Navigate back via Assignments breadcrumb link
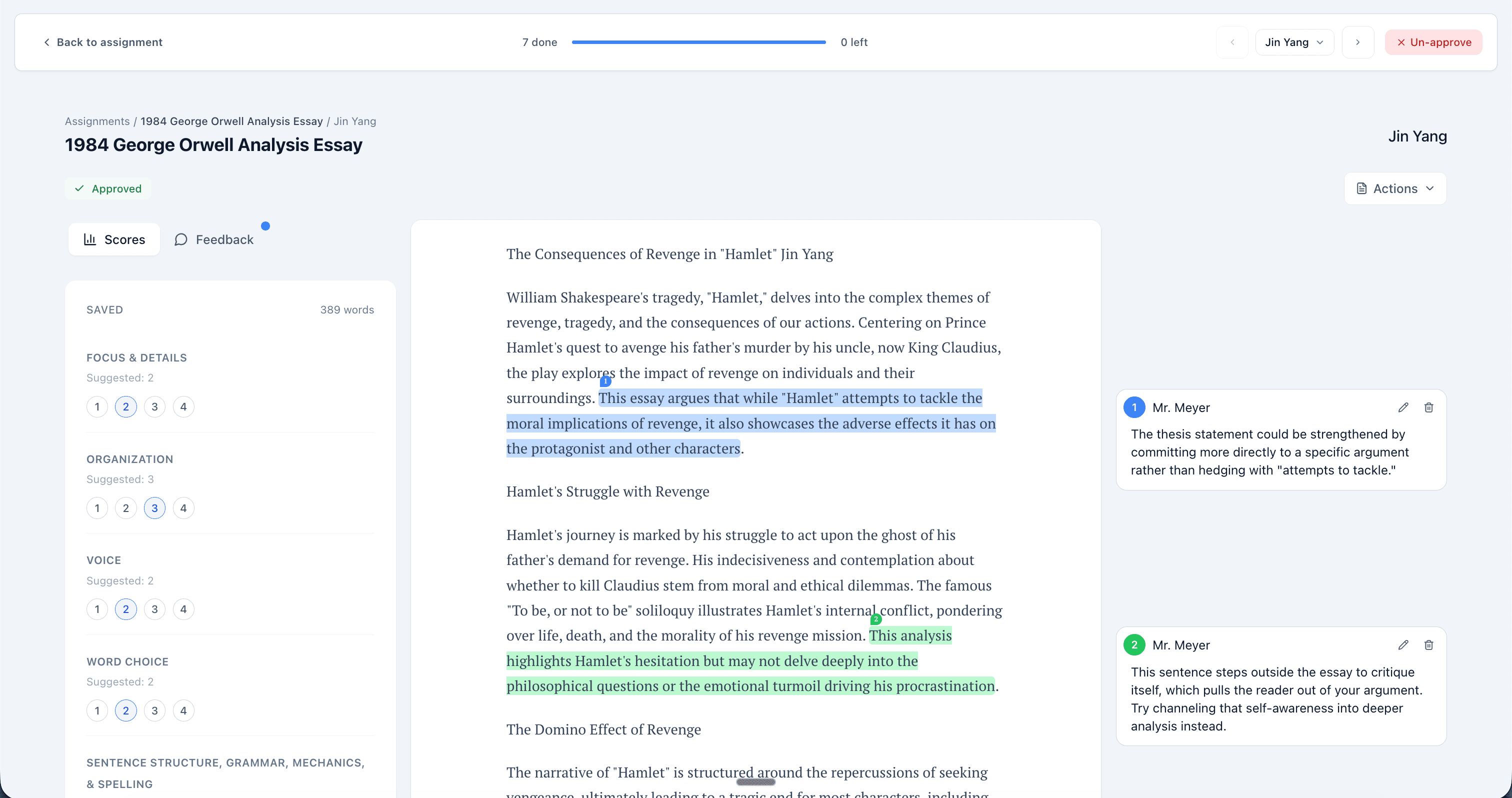The height and width of the screenshot is (798, 1512). [97, 121]
